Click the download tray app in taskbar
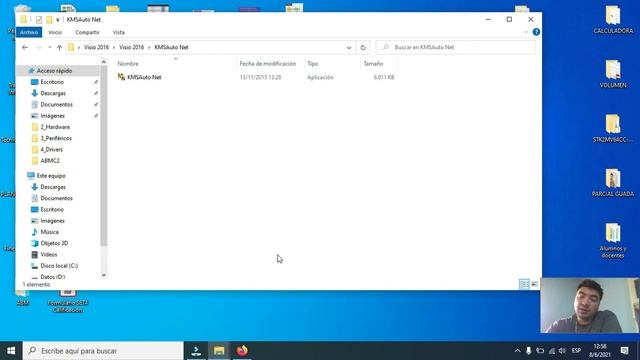 click(196, 351)
